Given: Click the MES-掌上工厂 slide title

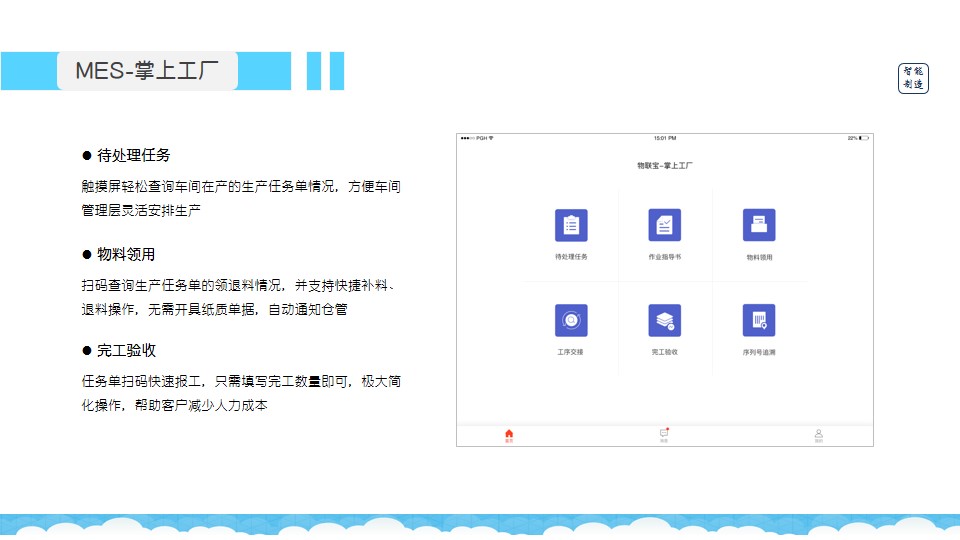Looking at the screenshot, I should click(147, 71).
